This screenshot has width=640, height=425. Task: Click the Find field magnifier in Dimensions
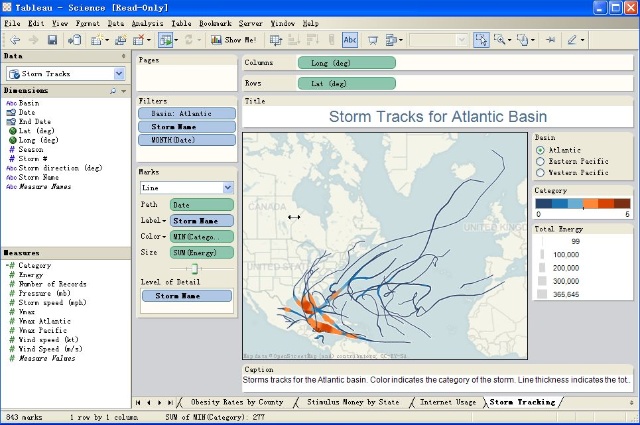pyautogui.click(x=113, y=91)
